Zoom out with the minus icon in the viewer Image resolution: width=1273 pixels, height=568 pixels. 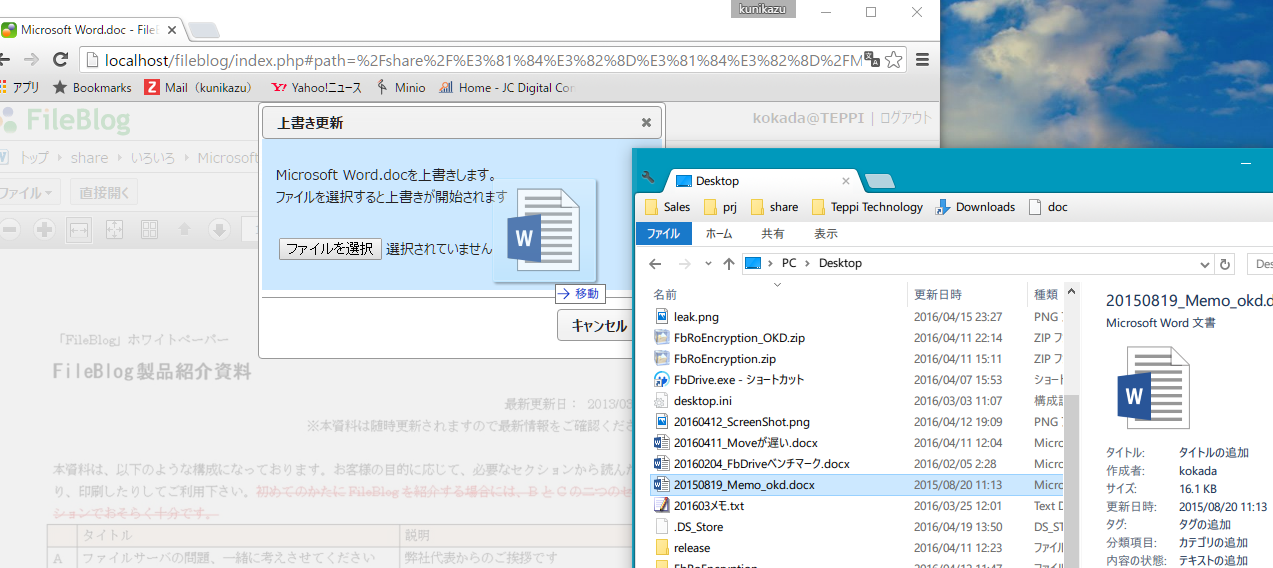click(10, 230)
